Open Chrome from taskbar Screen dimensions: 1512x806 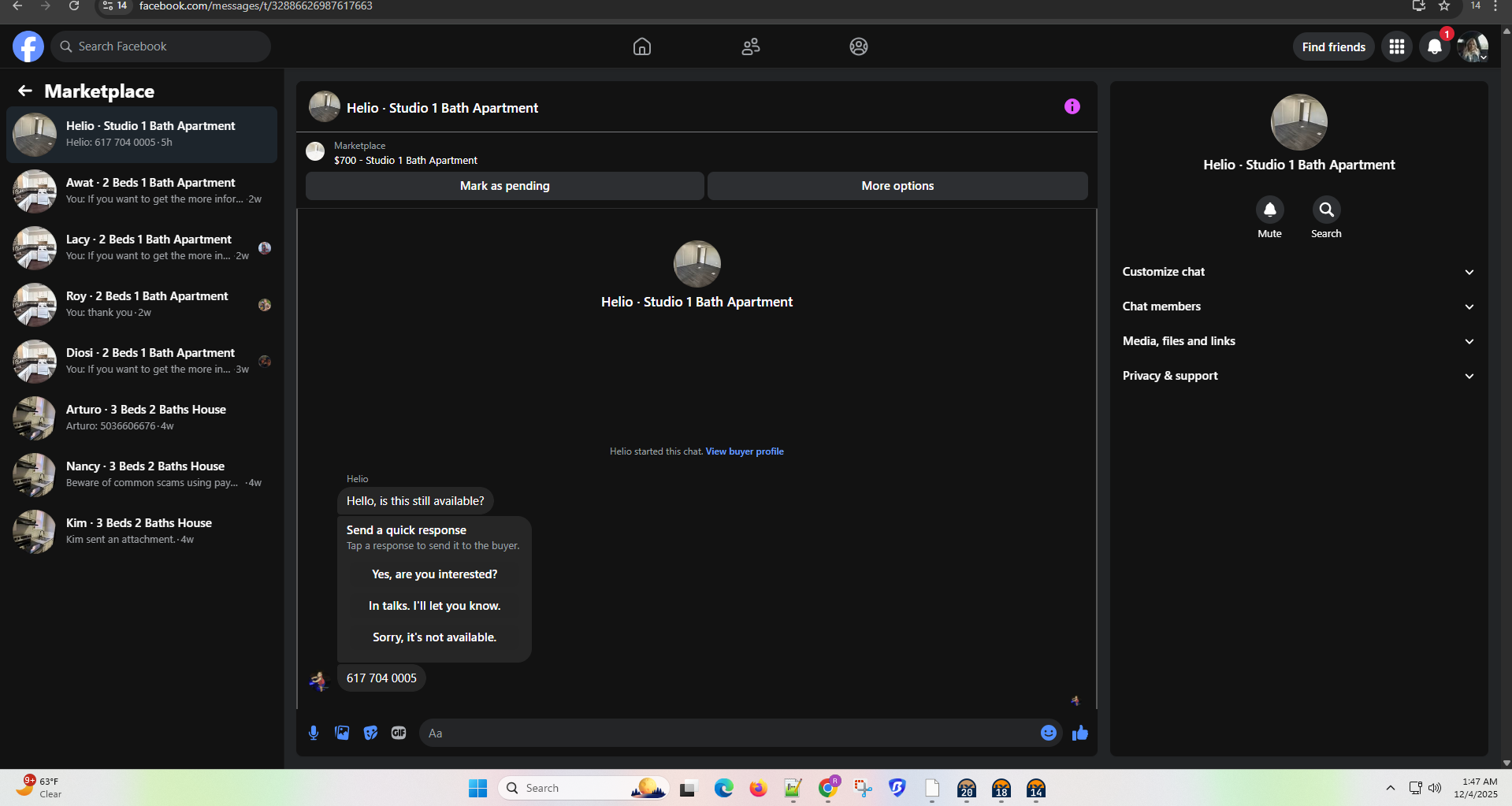click(x=827, y=788)
